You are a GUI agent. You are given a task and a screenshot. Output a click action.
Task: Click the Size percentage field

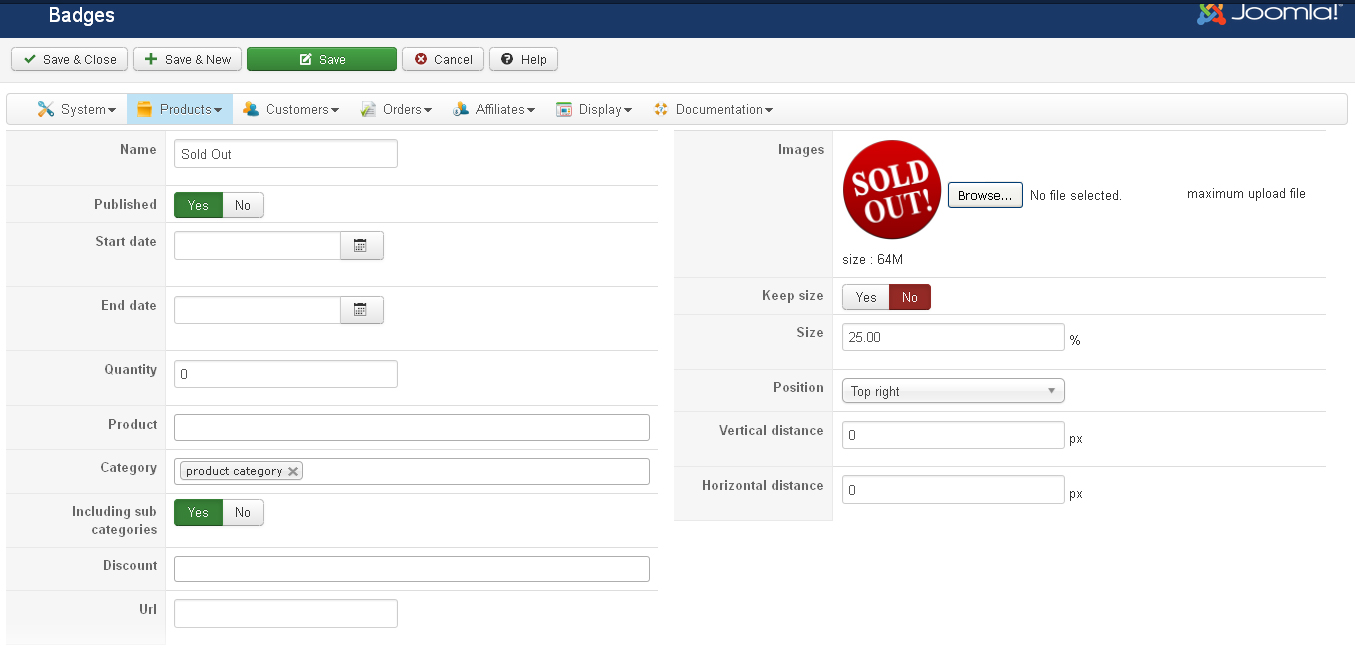pyautogui.click(x=953, y=337)
